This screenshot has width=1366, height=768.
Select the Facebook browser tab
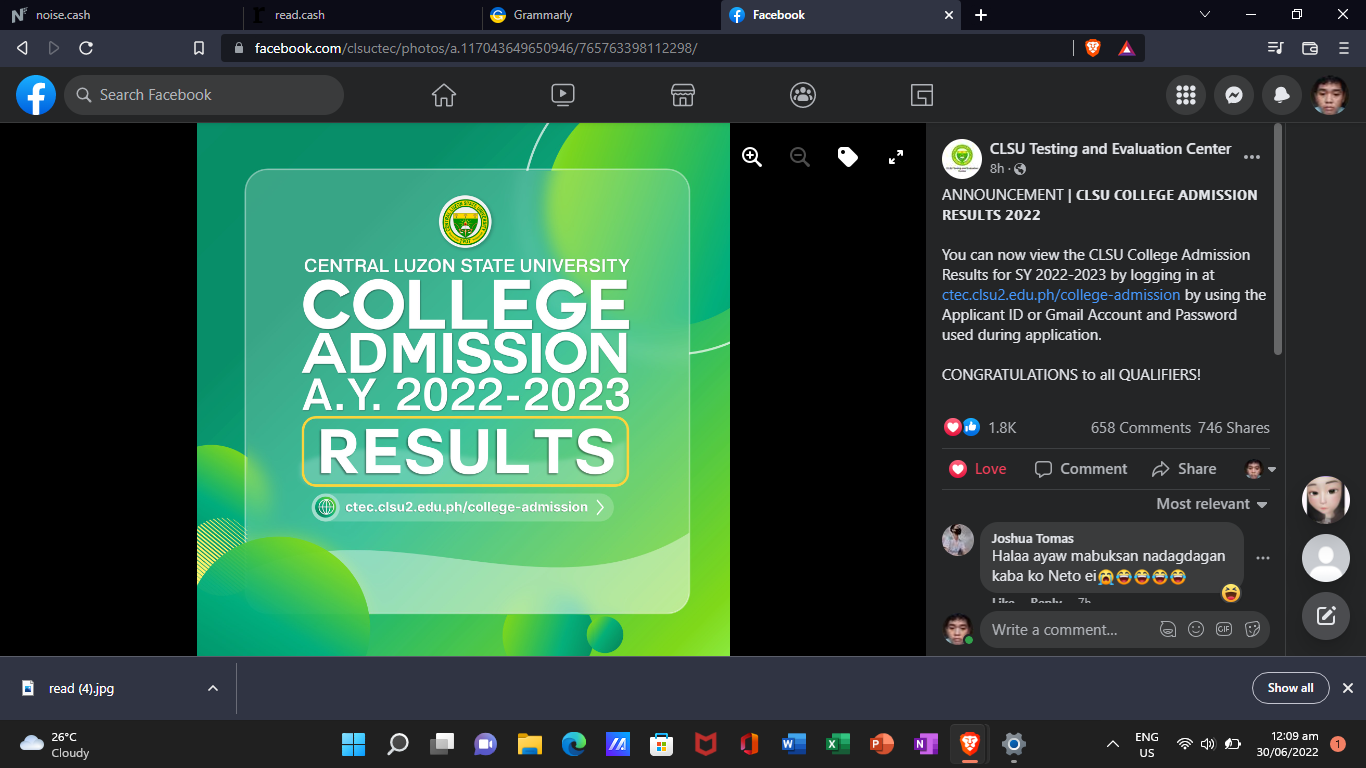pos(840,15)
